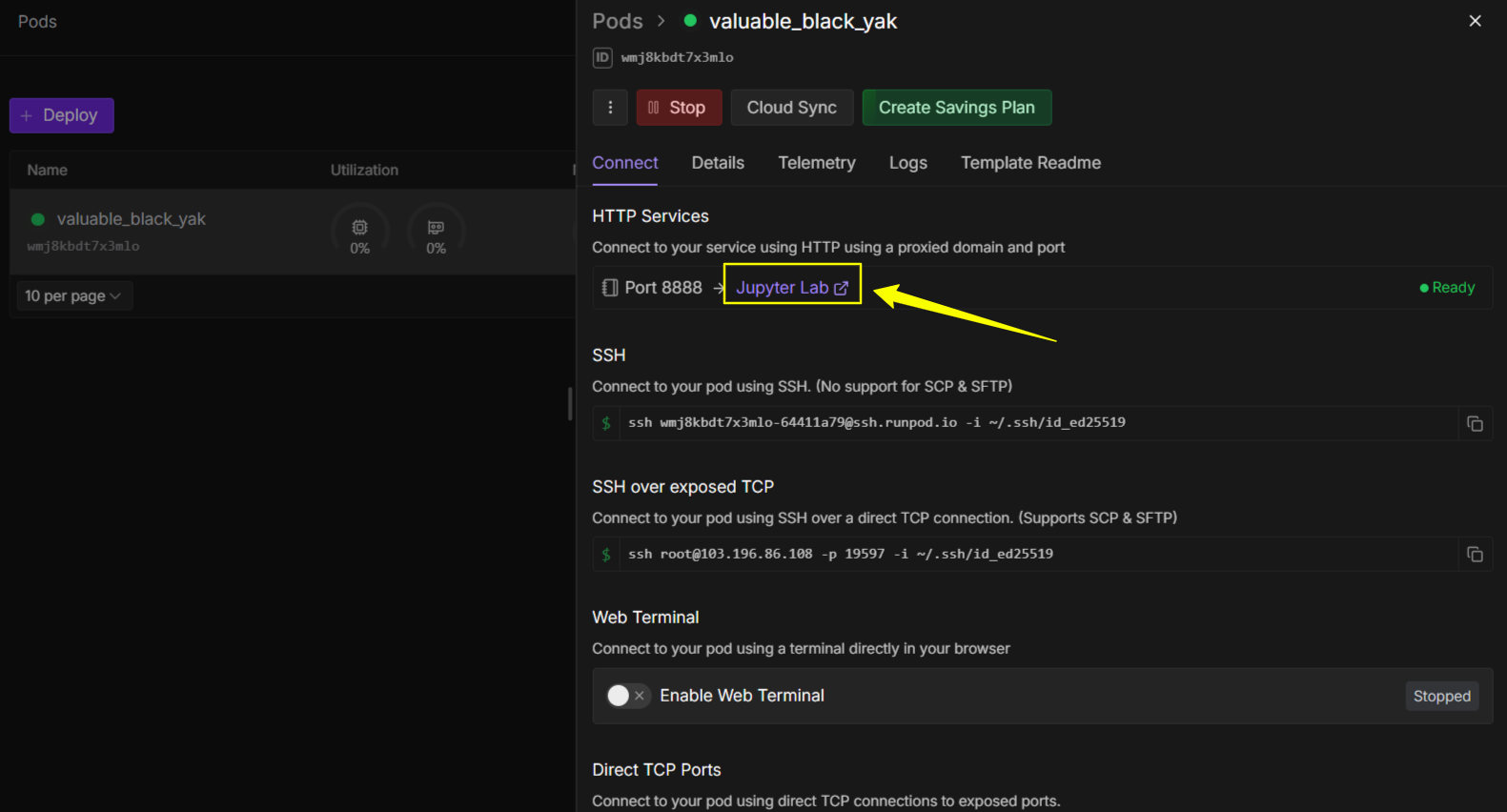Click the ID badge icon beside pod ID
Screen dimensions: 1507x812
click(602, 57)
